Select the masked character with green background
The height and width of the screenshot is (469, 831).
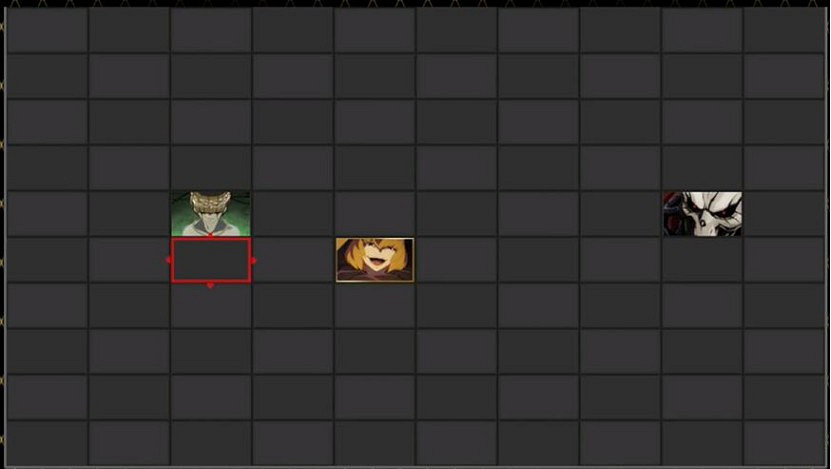211,214
